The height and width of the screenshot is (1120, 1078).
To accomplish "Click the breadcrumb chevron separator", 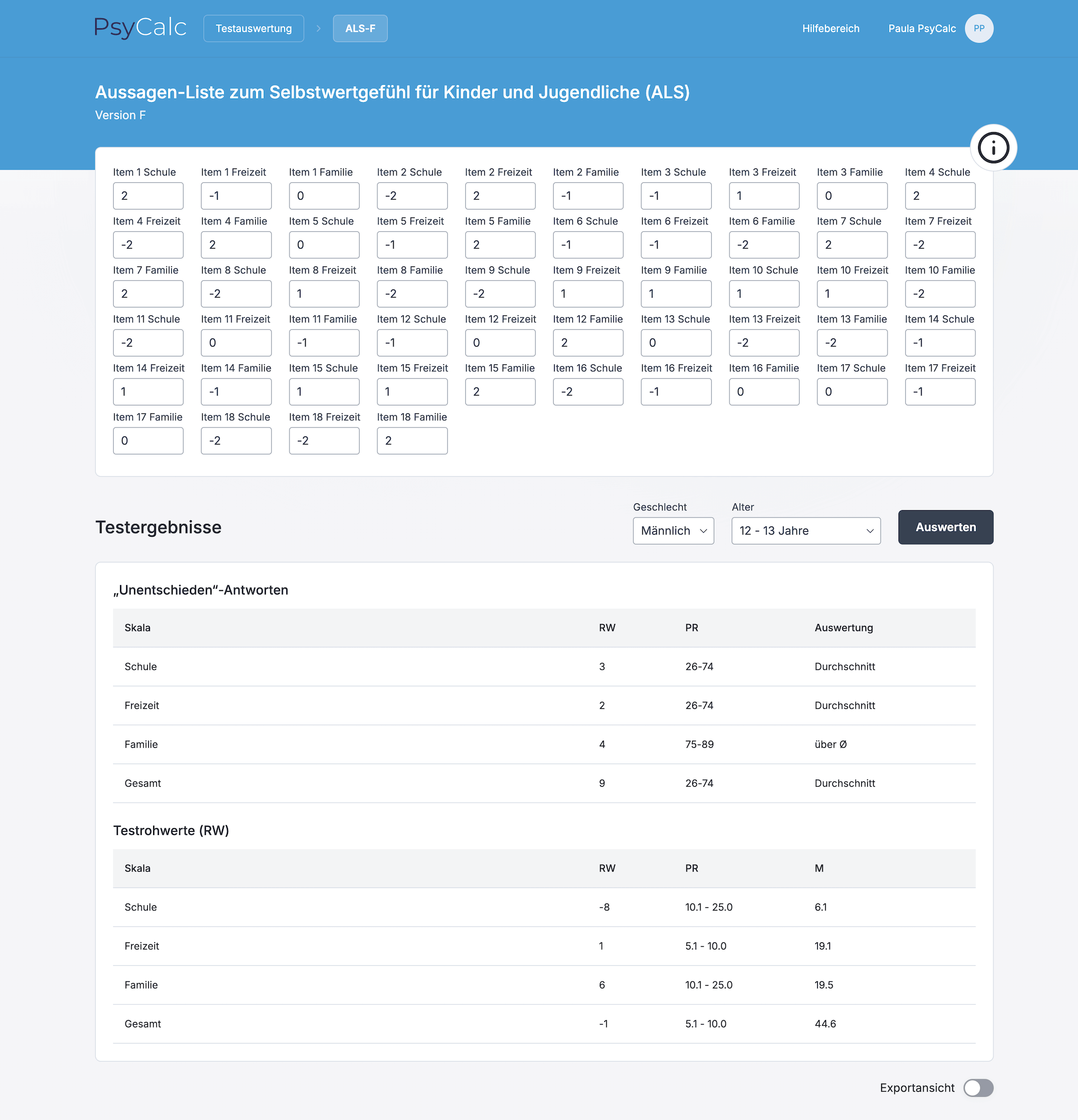I will pos(318,28).
